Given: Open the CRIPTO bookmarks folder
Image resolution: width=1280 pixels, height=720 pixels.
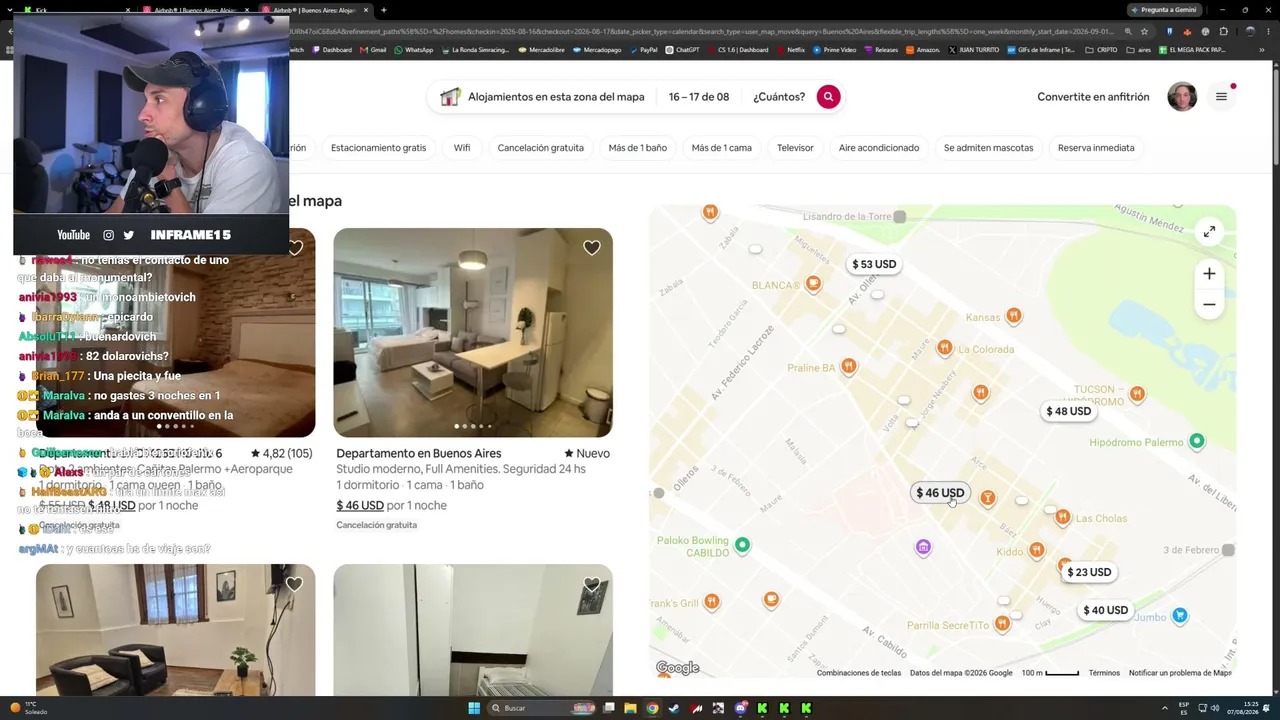Looking at the screenshot, I should 1102,49.
